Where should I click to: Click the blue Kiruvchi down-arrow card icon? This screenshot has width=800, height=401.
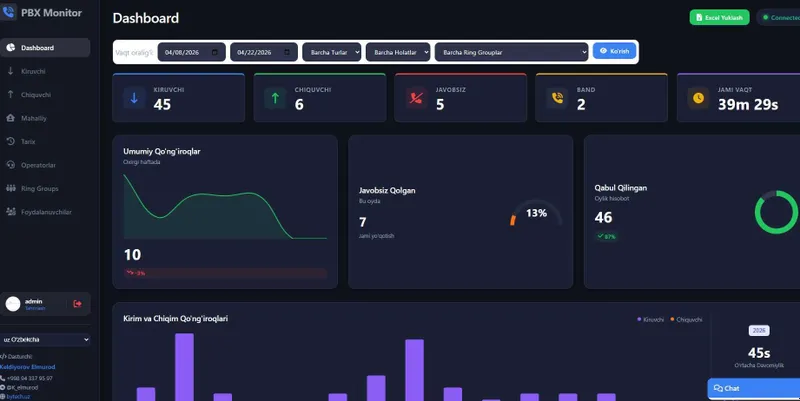(x=134, y=98)
